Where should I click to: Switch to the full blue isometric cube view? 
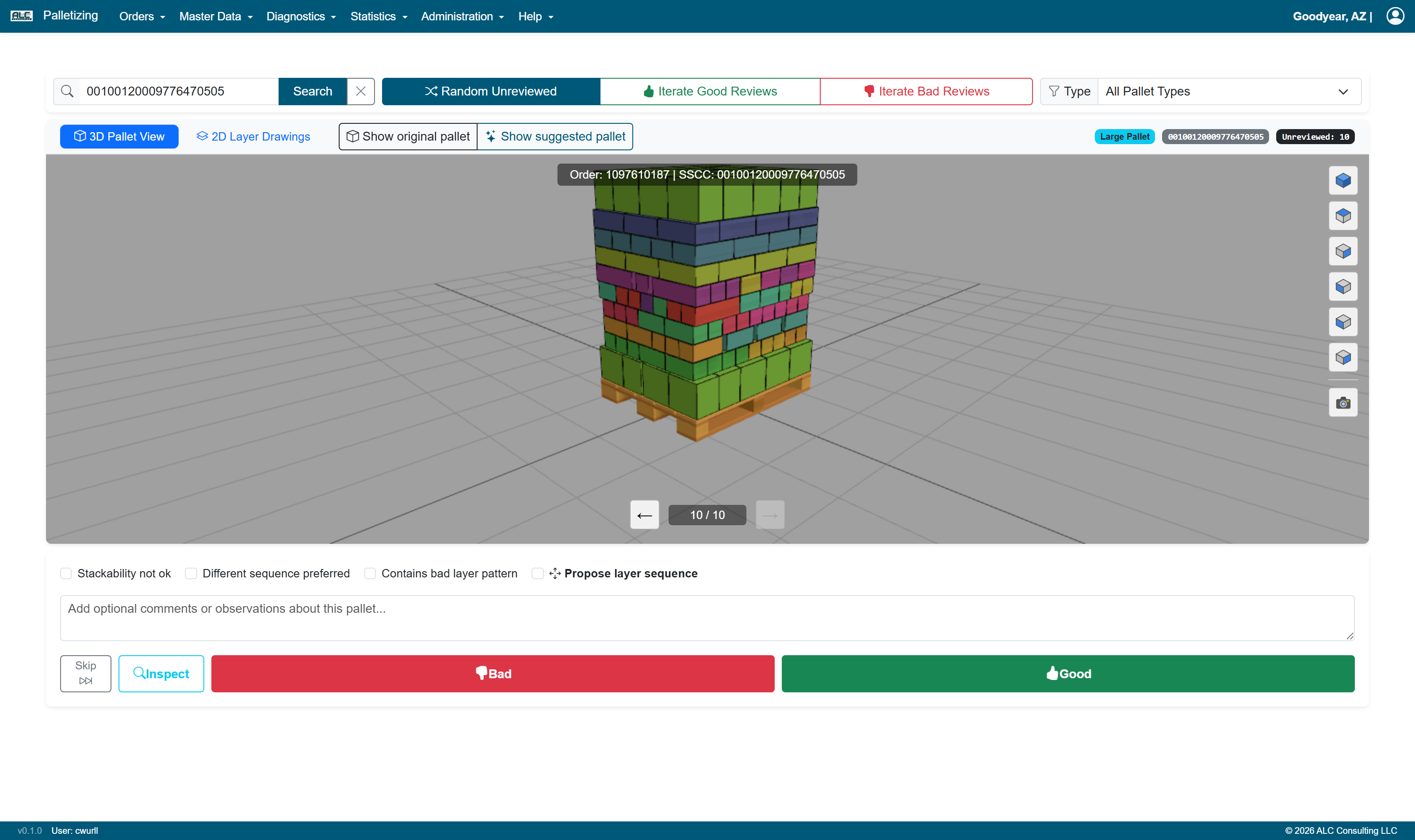point(1343,180)
